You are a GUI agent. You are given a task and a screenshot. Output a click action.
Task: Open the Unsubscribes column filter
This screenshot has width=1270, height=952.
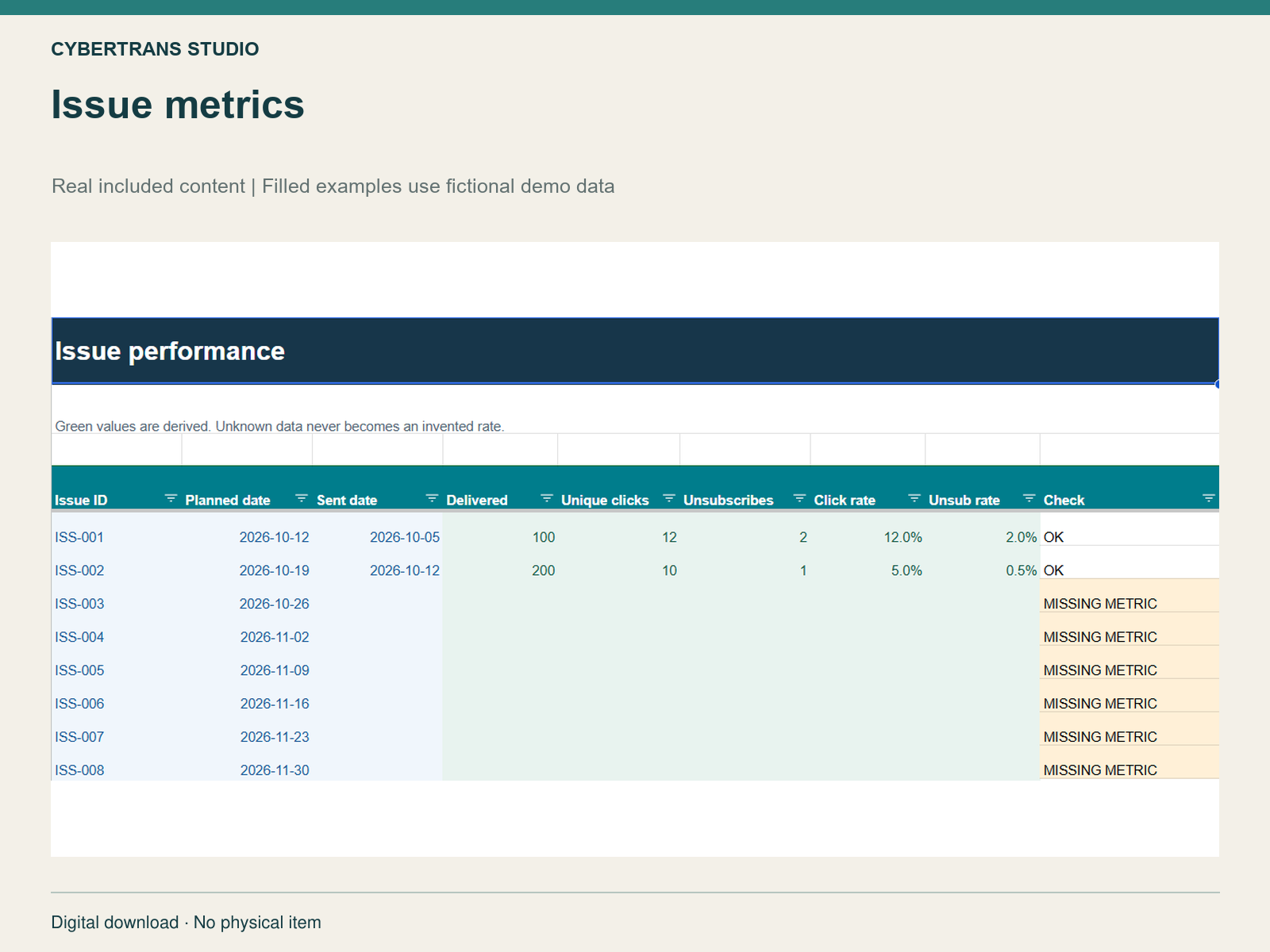point(799,498)
